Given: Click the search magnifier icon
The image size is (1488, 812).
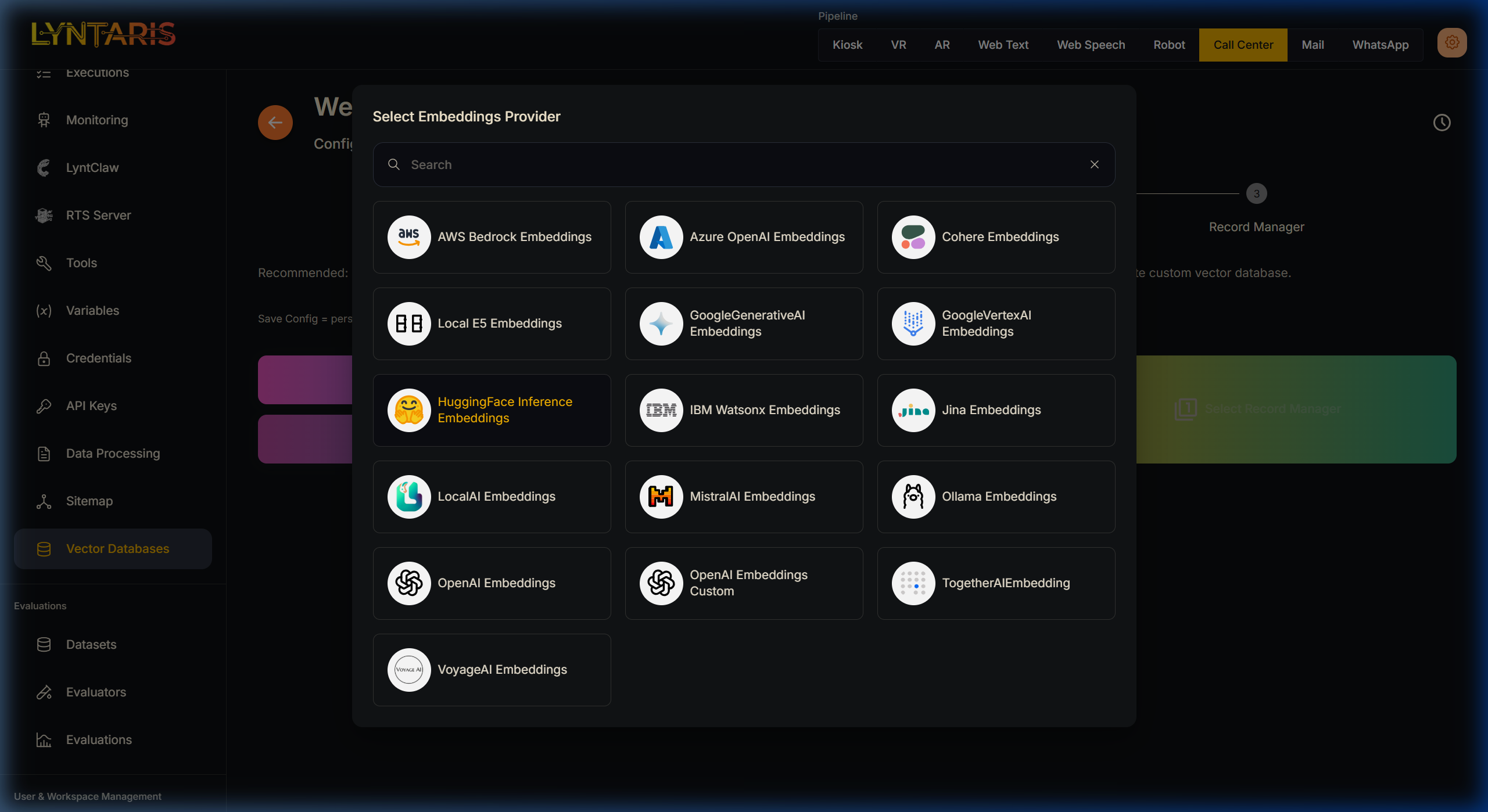Looking at the screenshot, I should point(394,164).
